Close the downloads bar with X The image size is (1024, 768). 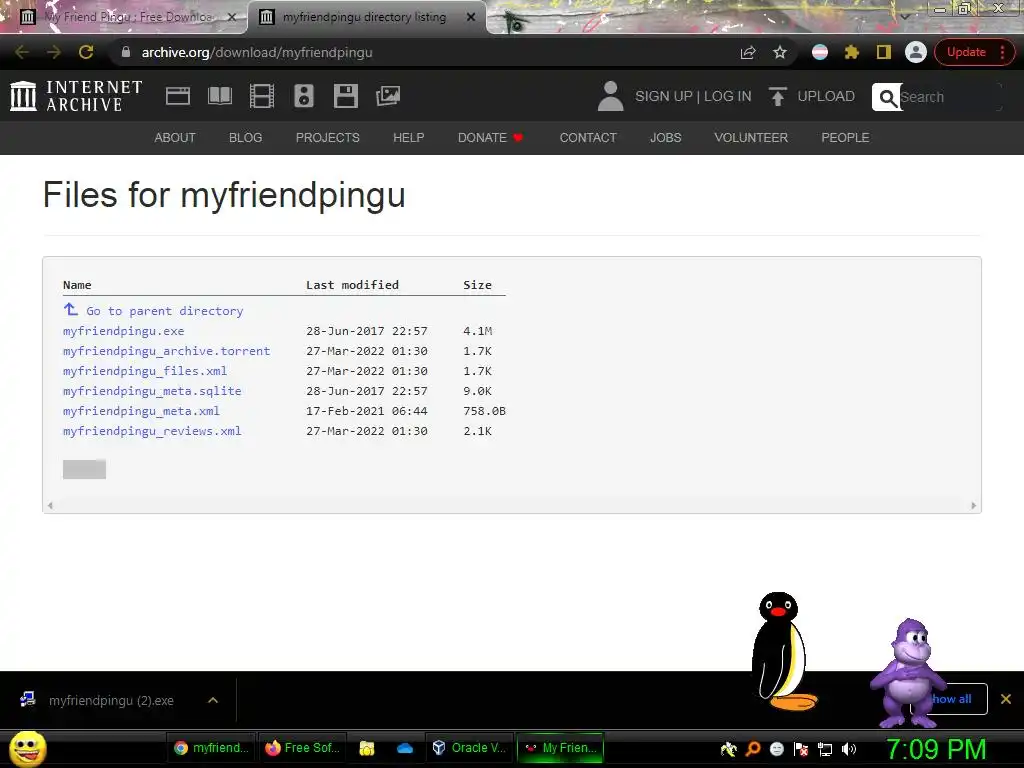click(x=1006, y=699)
